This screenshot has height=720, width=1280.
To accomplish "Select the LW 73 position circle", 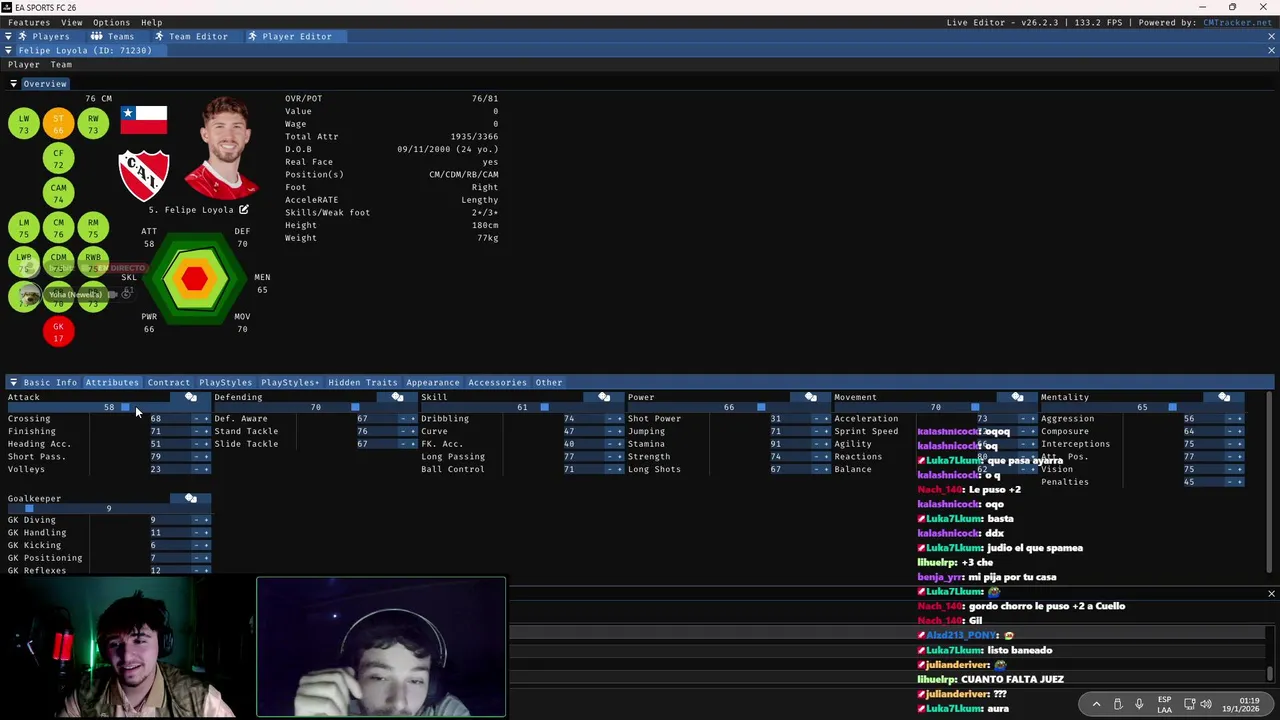I will 24,124.
